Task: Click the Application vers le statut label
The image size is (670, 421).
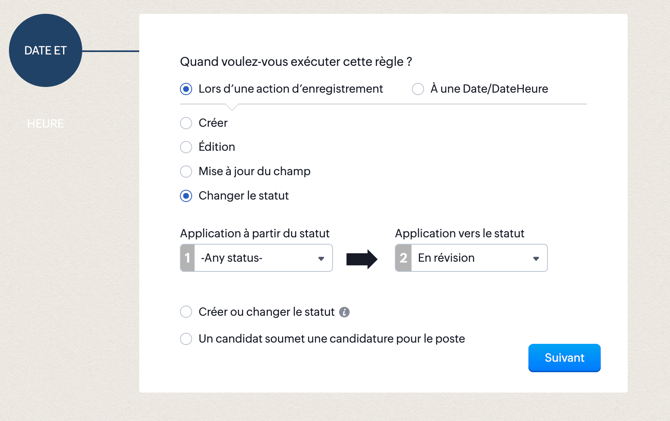Action: 459,233
